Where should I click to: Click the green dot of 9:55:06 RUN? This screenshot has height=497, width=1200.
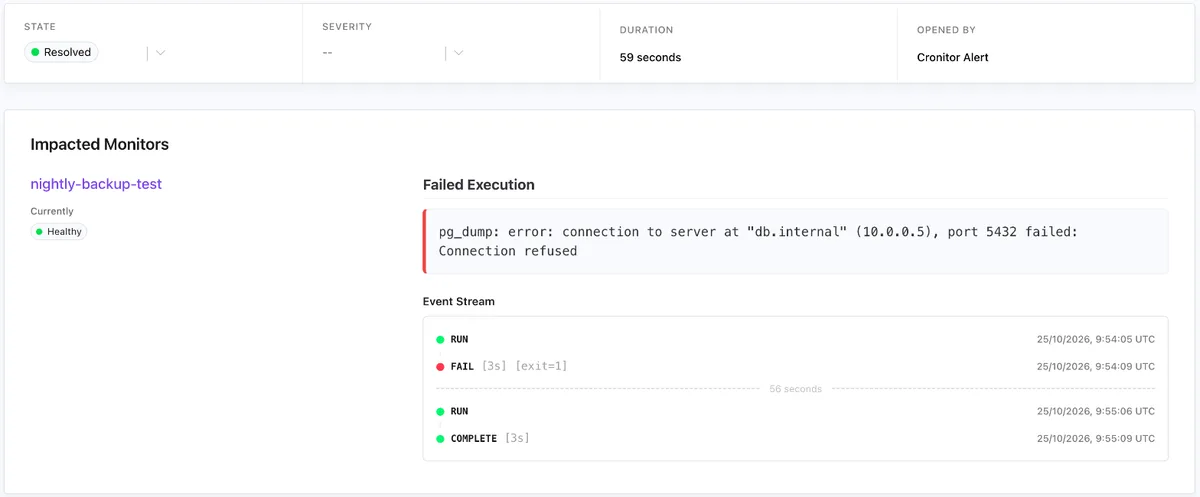click(440, 412)
